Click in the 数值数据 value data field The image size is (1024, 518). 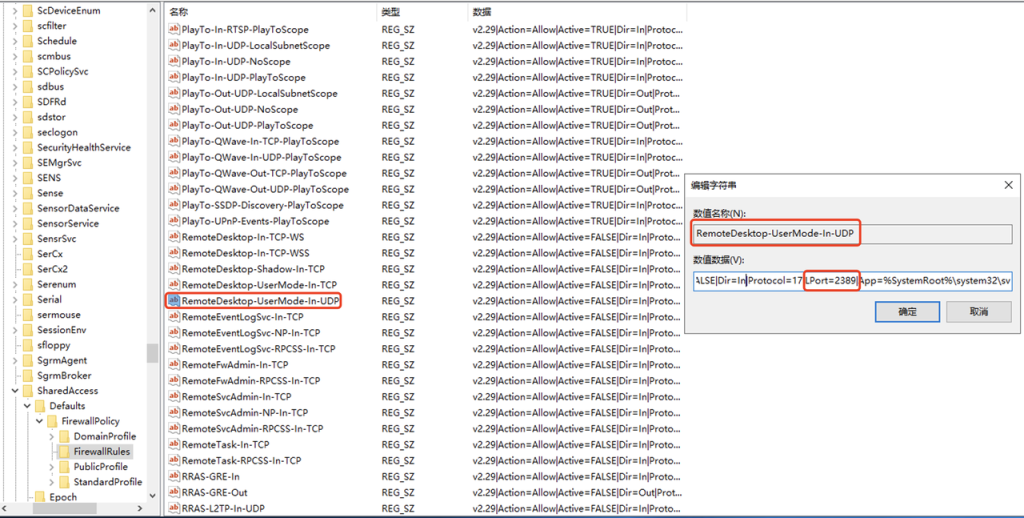(852, 281)
